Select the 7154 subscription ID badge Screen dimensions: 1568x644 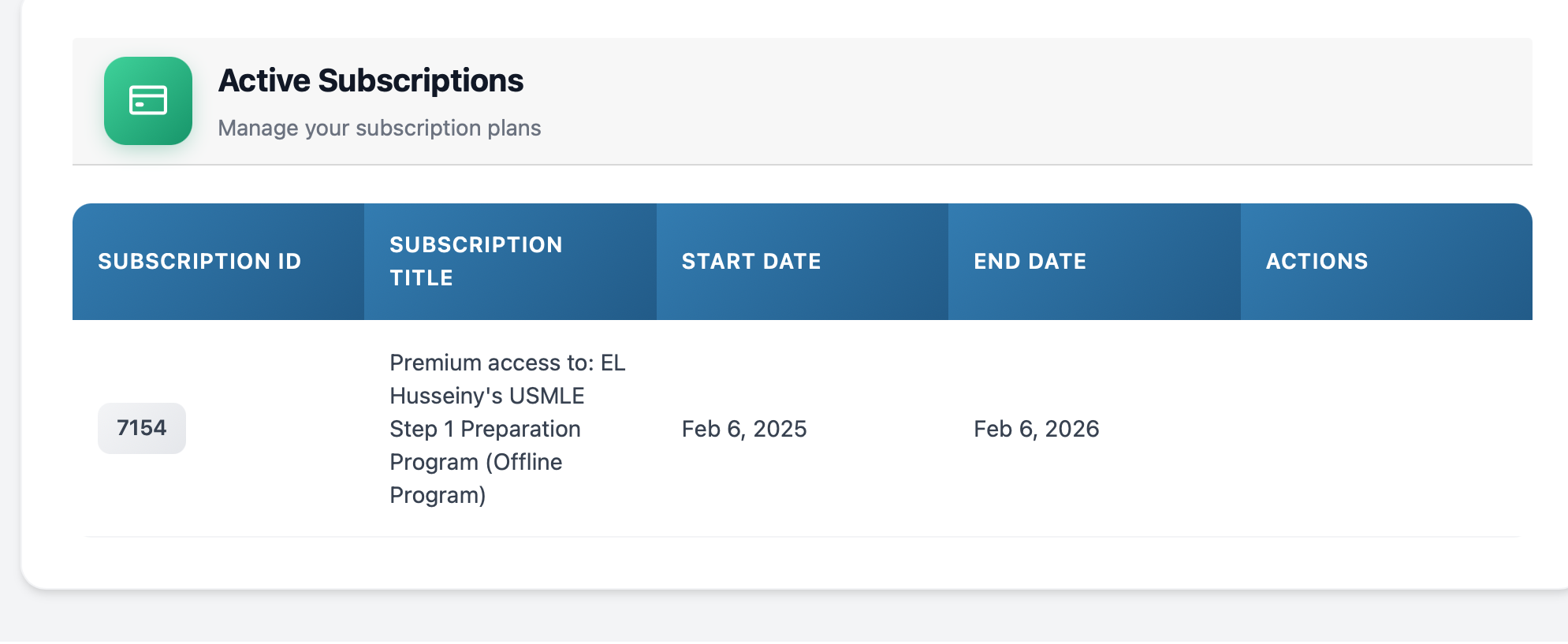[x=142, y=428]
